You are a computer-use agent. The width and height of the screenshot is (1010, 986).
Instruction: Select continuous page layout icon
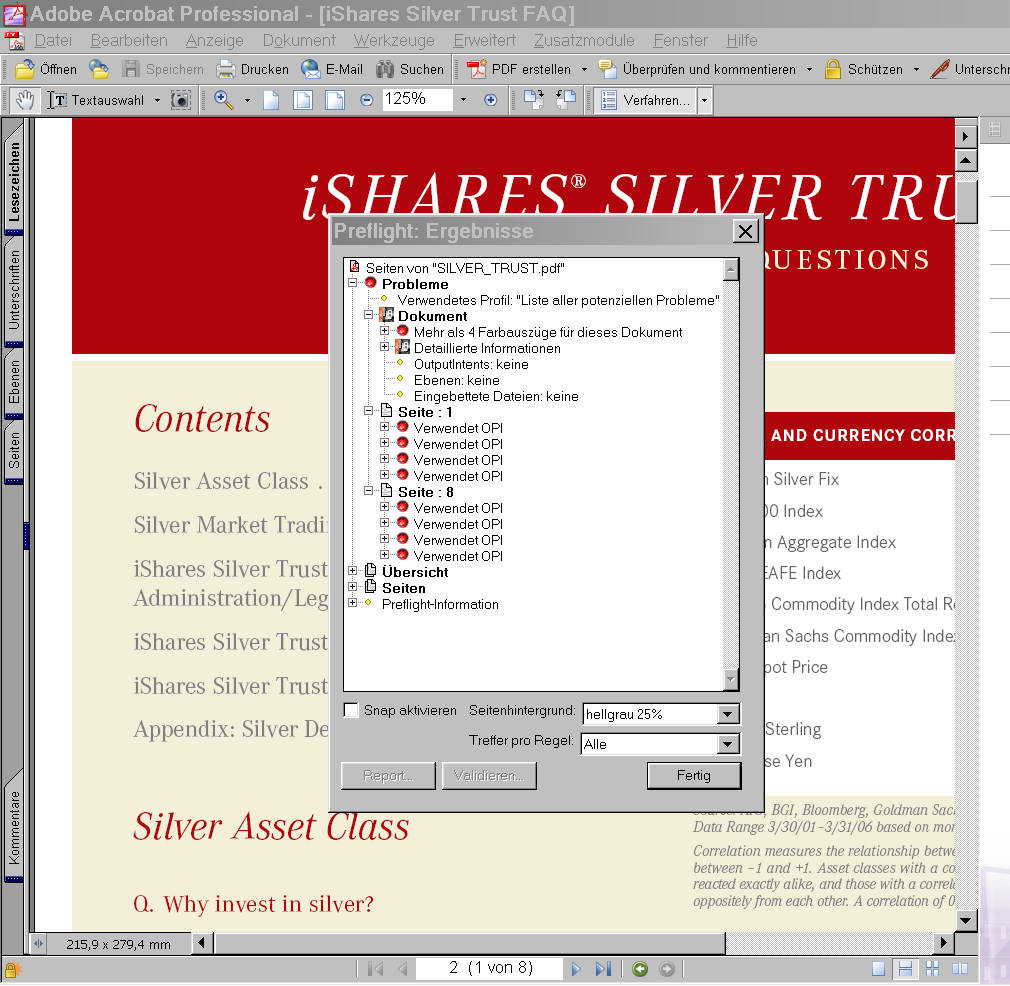tap(905, 969)
